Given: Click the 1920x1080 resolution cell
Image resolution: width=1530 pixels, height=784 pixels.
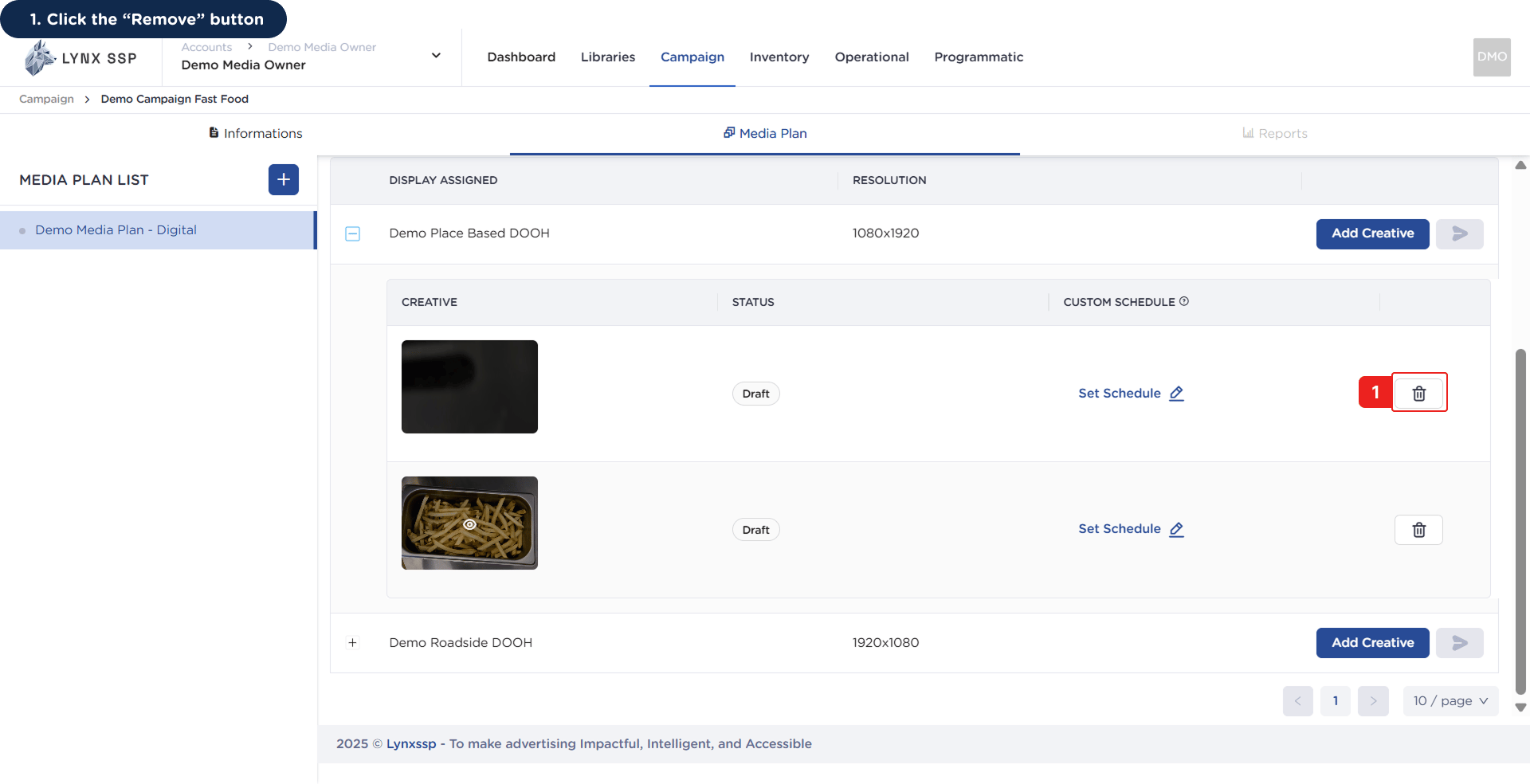Looking at the screenshot, I should click(x=885, y=643).
